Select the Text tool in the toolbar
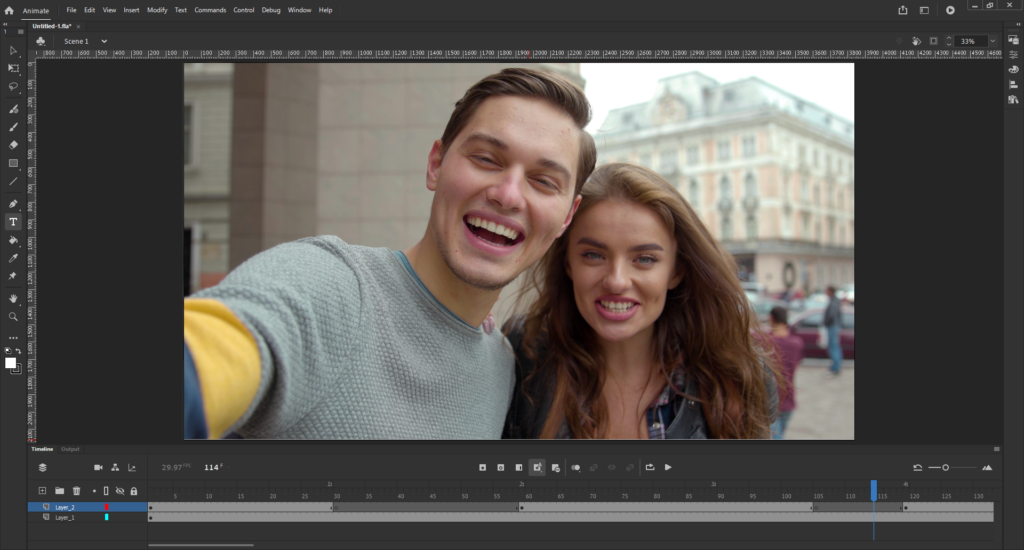Screen dimensions: 1024x550 13,222
